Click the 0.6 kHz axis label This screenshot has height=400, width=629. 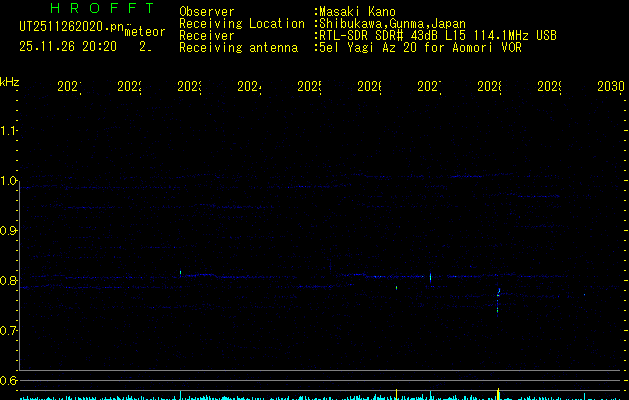(x=9, y=381)
